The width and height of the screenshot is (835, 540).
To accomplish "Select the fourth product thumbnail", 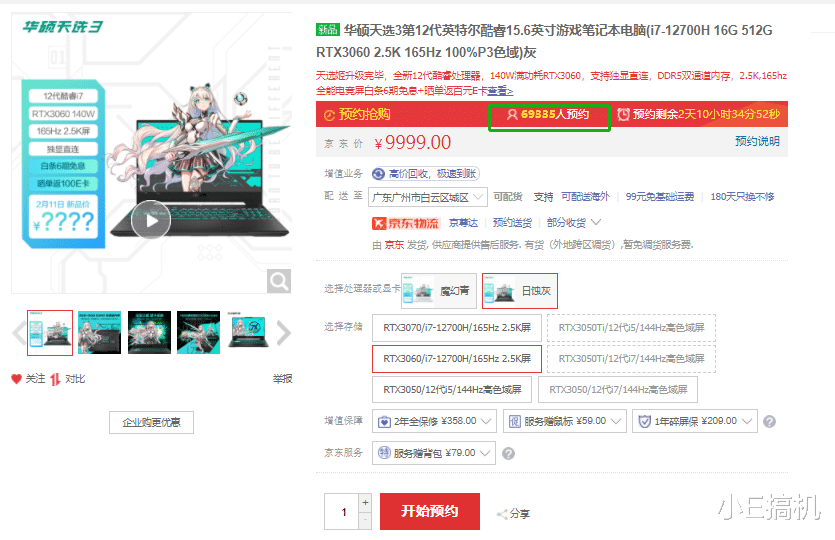I will click(x=199, y=333).
